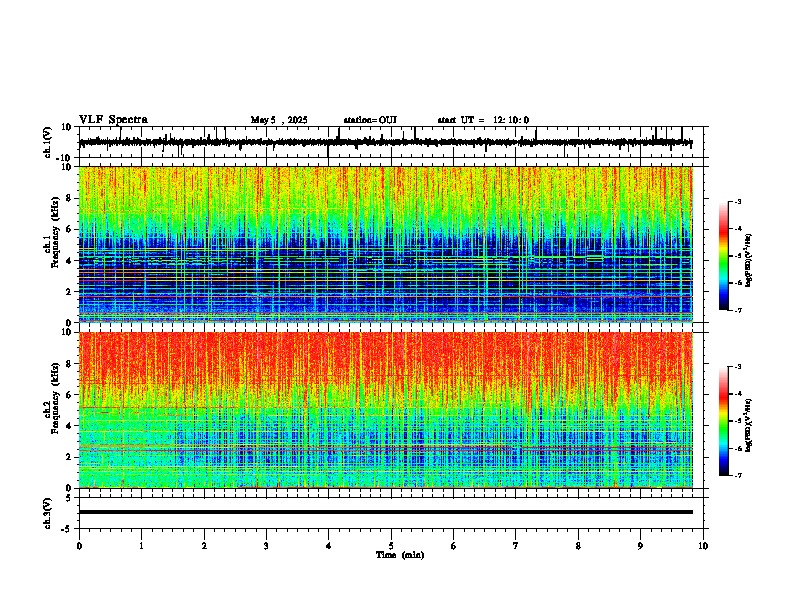Click the ch.1 spectrogram '8' kHz tick label

click(69, 198)
